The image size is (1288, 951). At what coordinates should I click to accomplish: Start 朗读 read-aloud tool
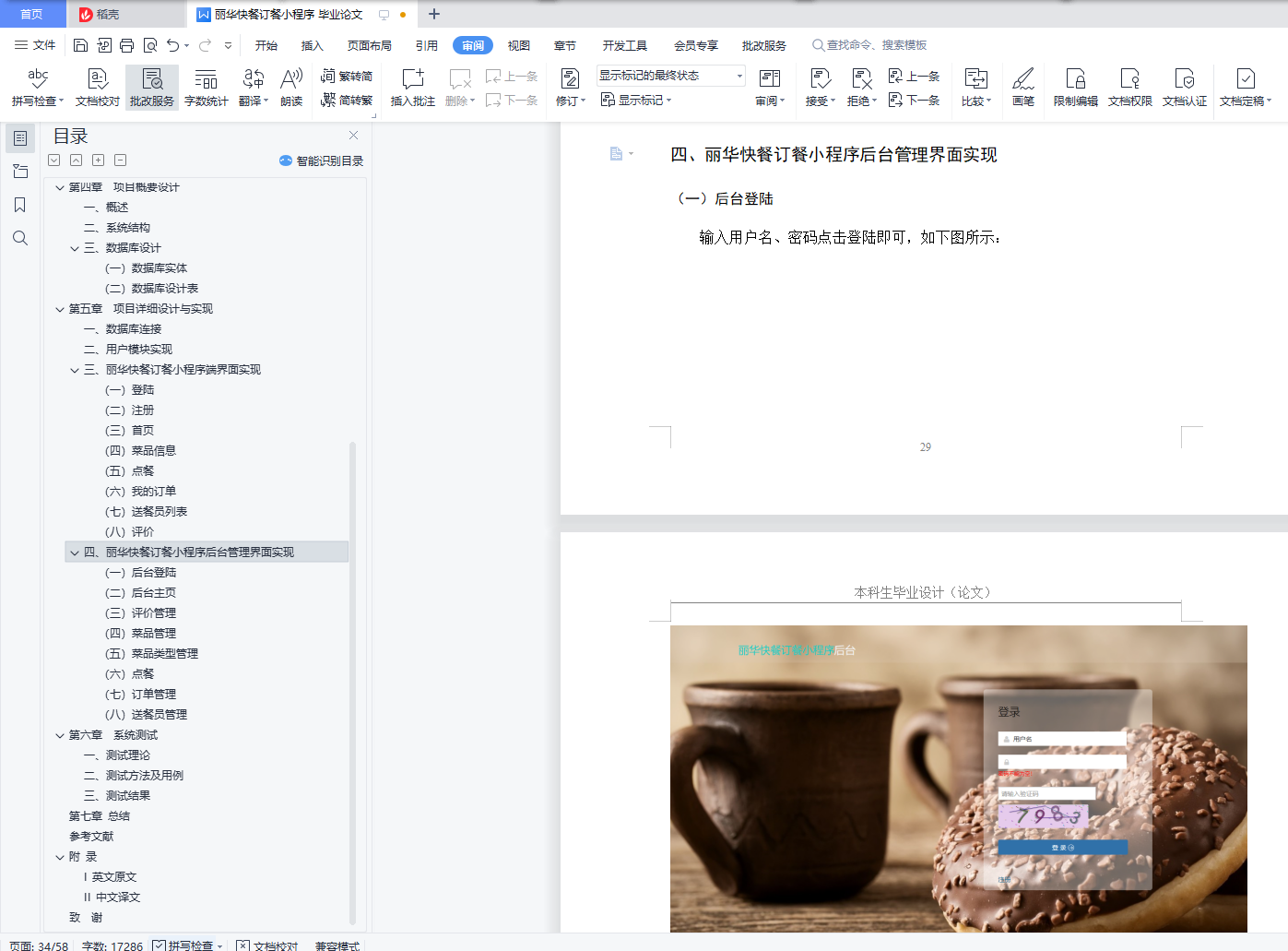coord(291,88)
